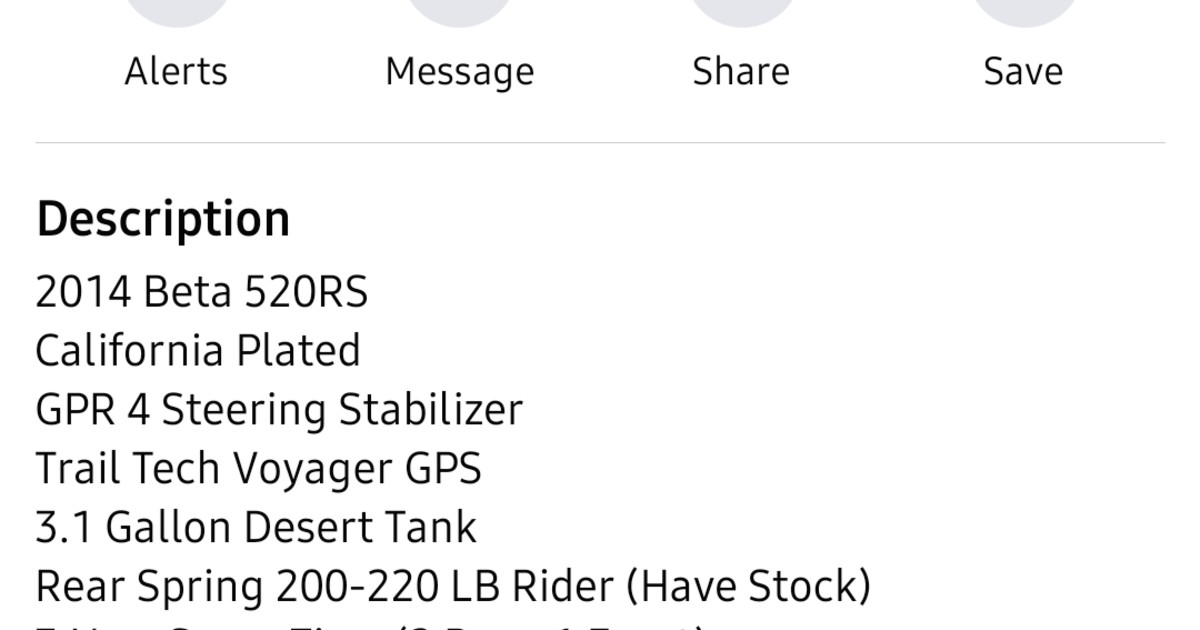Collapse the listing description text
The width and height of the screenshot is (1200, 630).
coord(162,216)
